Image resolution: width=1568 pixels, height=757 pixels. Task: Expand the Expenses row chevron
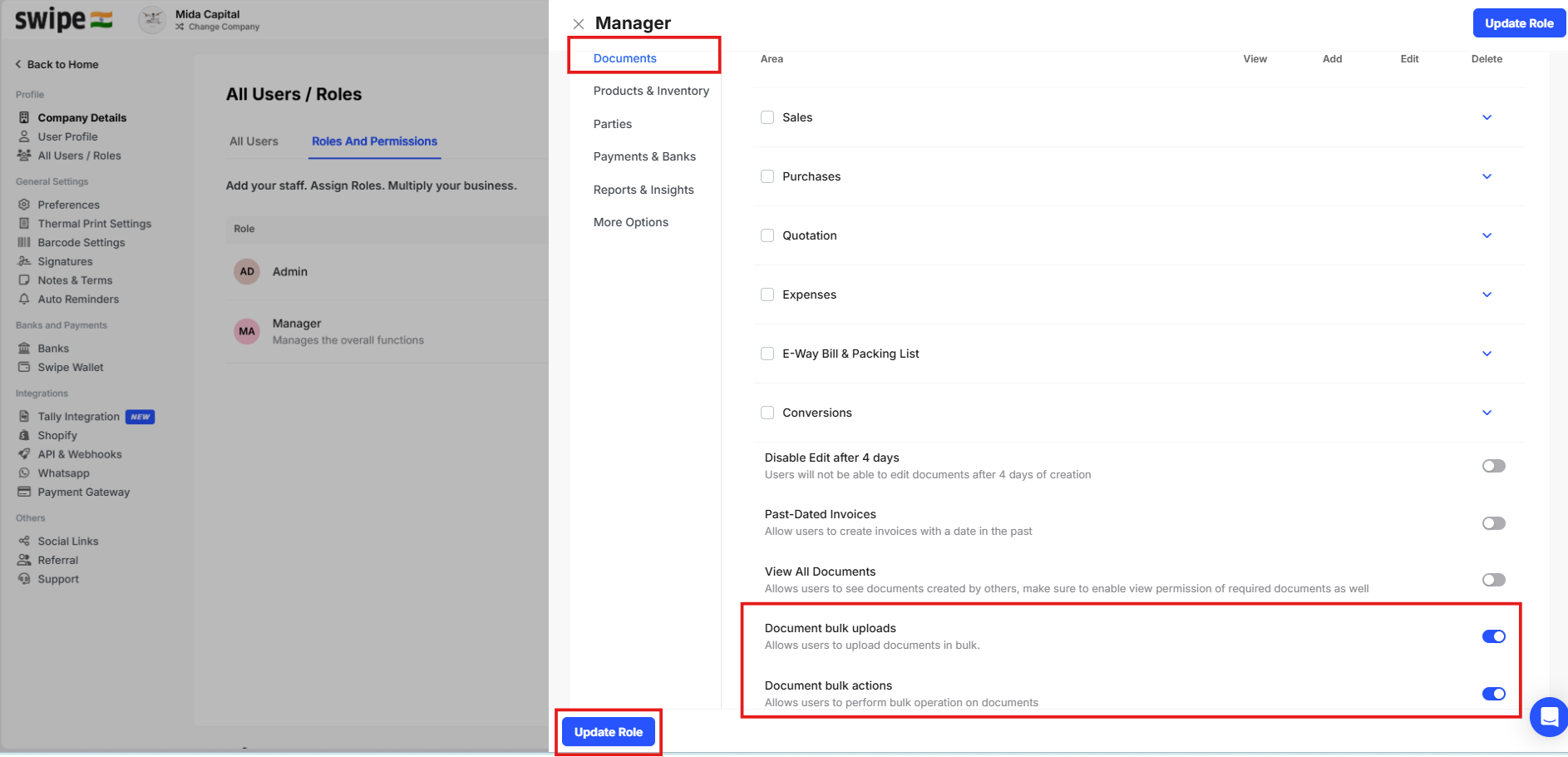coord(1487,294)
